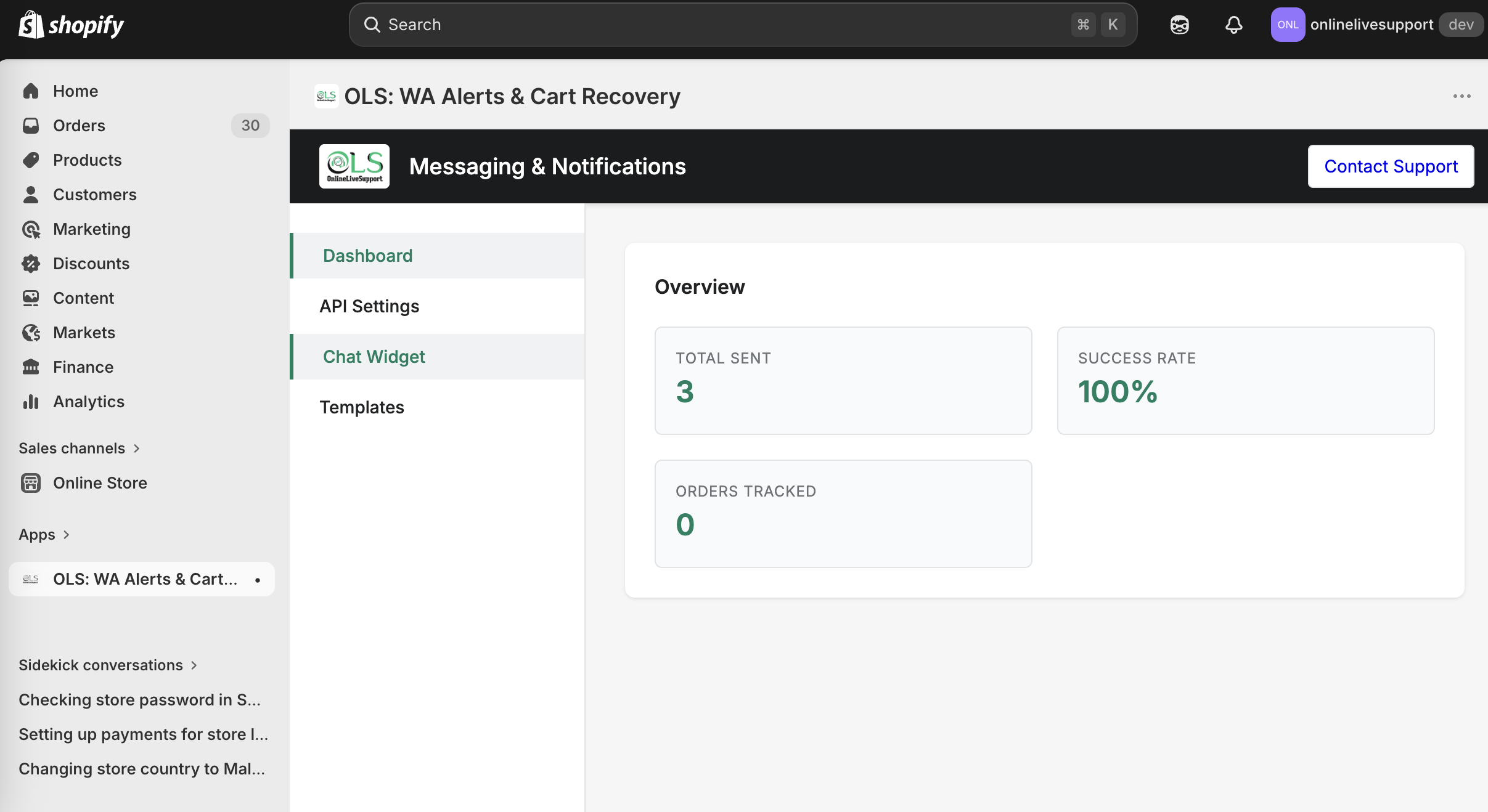The width and height of the screenshot is (1488, 812).
Task: Open the onlinelivesupport account menu
Action: click(x=1377, y=25)
